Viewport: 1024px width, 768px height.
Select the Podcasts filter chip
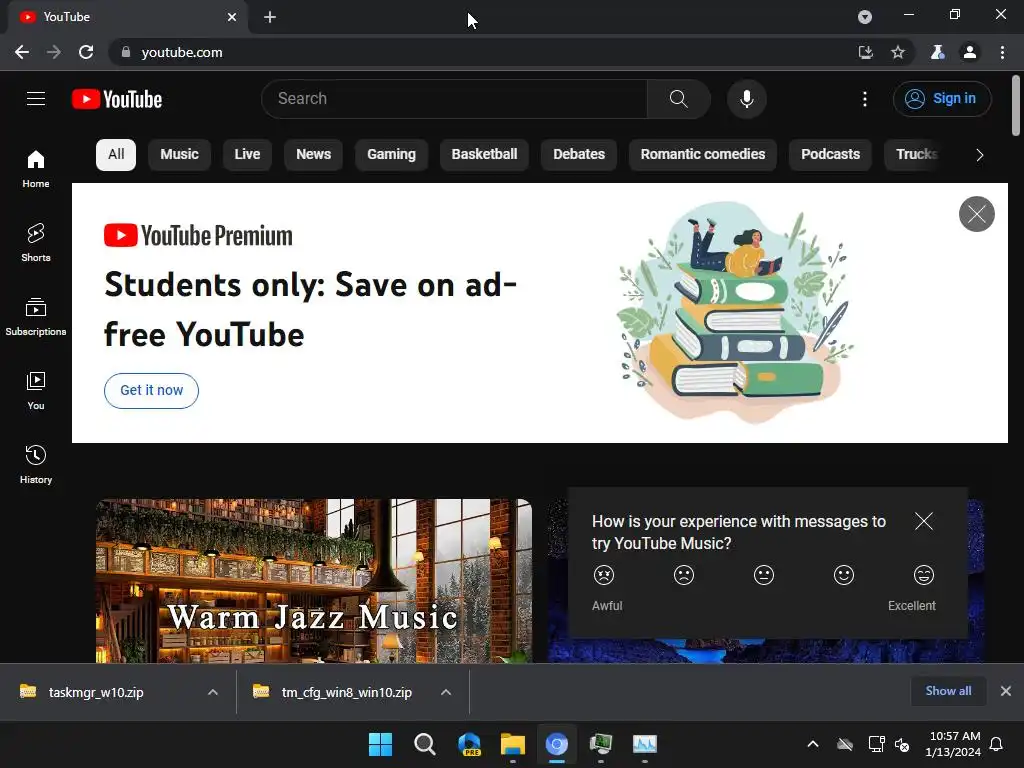pos(831,155)
